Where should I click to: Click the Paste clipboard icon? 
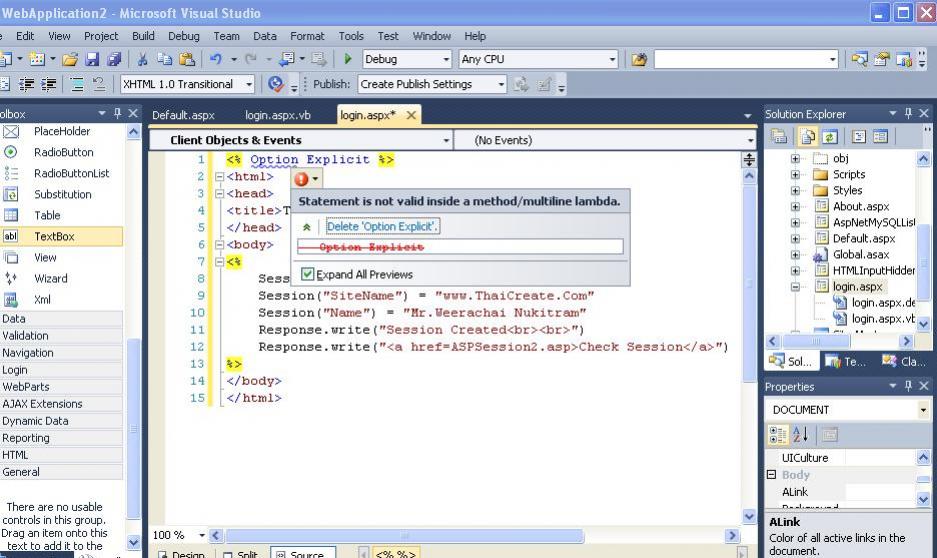(x=187, y=59)
